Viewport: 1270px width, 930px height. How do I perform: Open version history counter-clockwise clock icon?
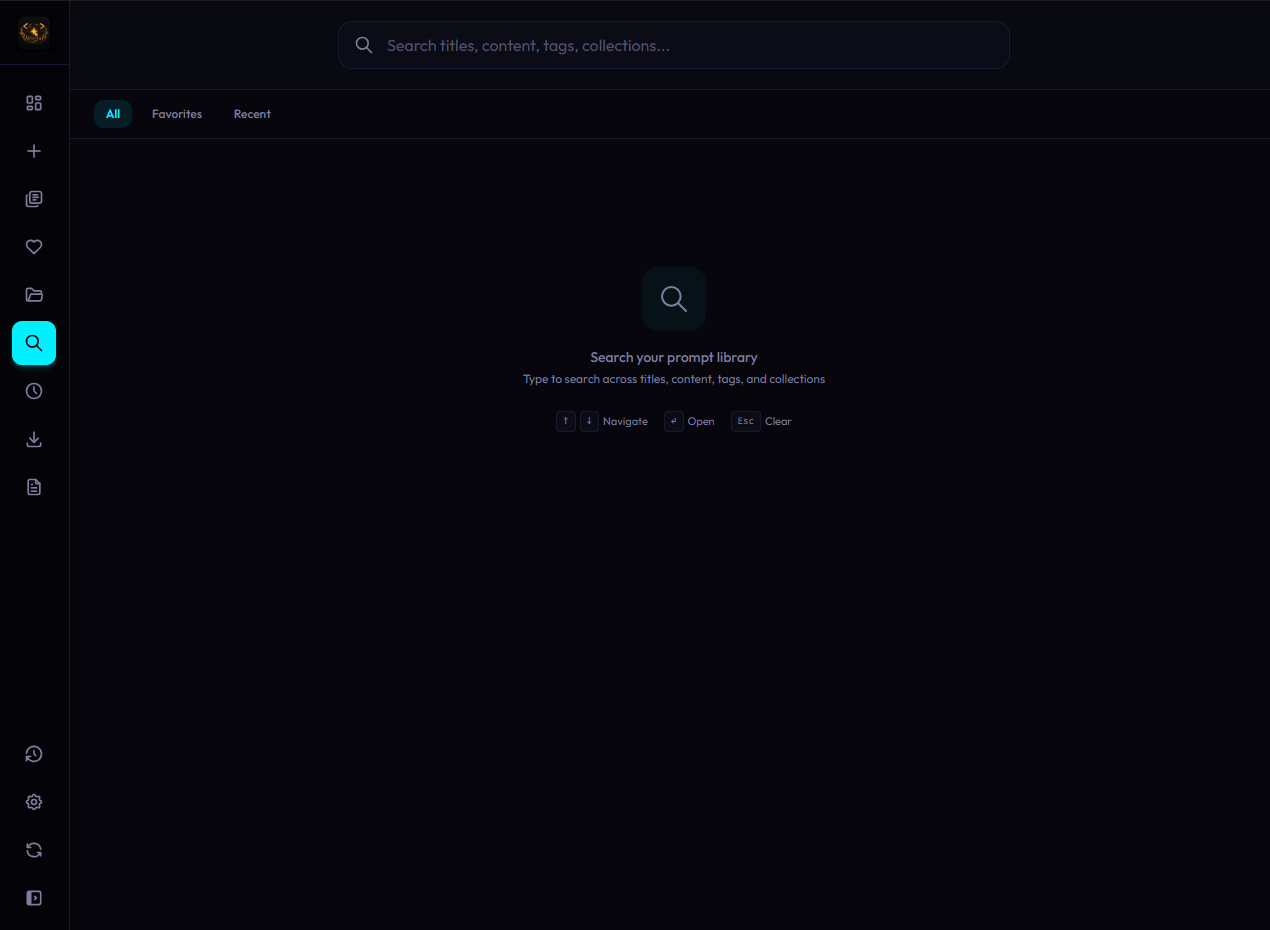(34, 754)
